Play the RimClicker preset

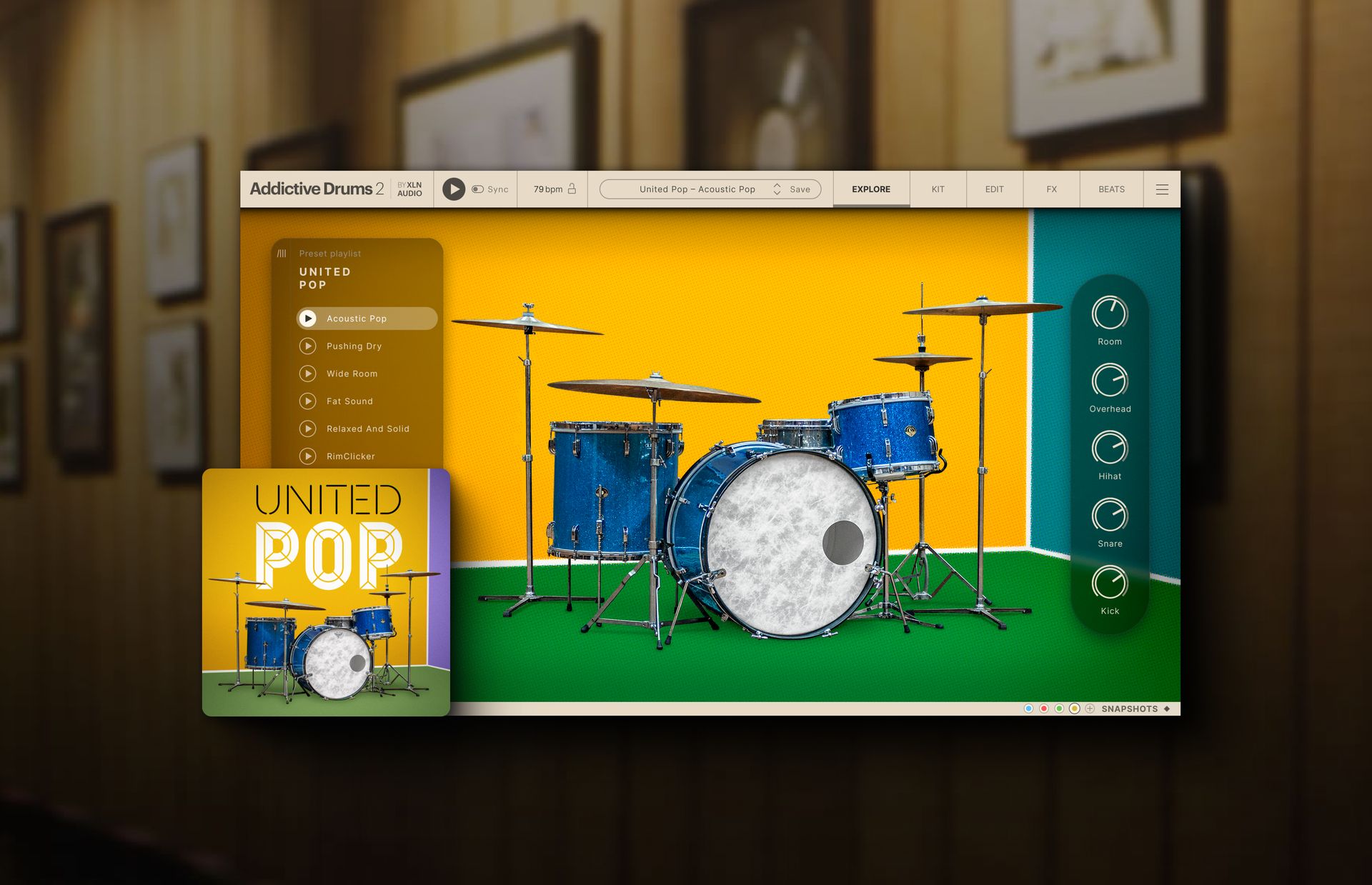coord(308,456)
